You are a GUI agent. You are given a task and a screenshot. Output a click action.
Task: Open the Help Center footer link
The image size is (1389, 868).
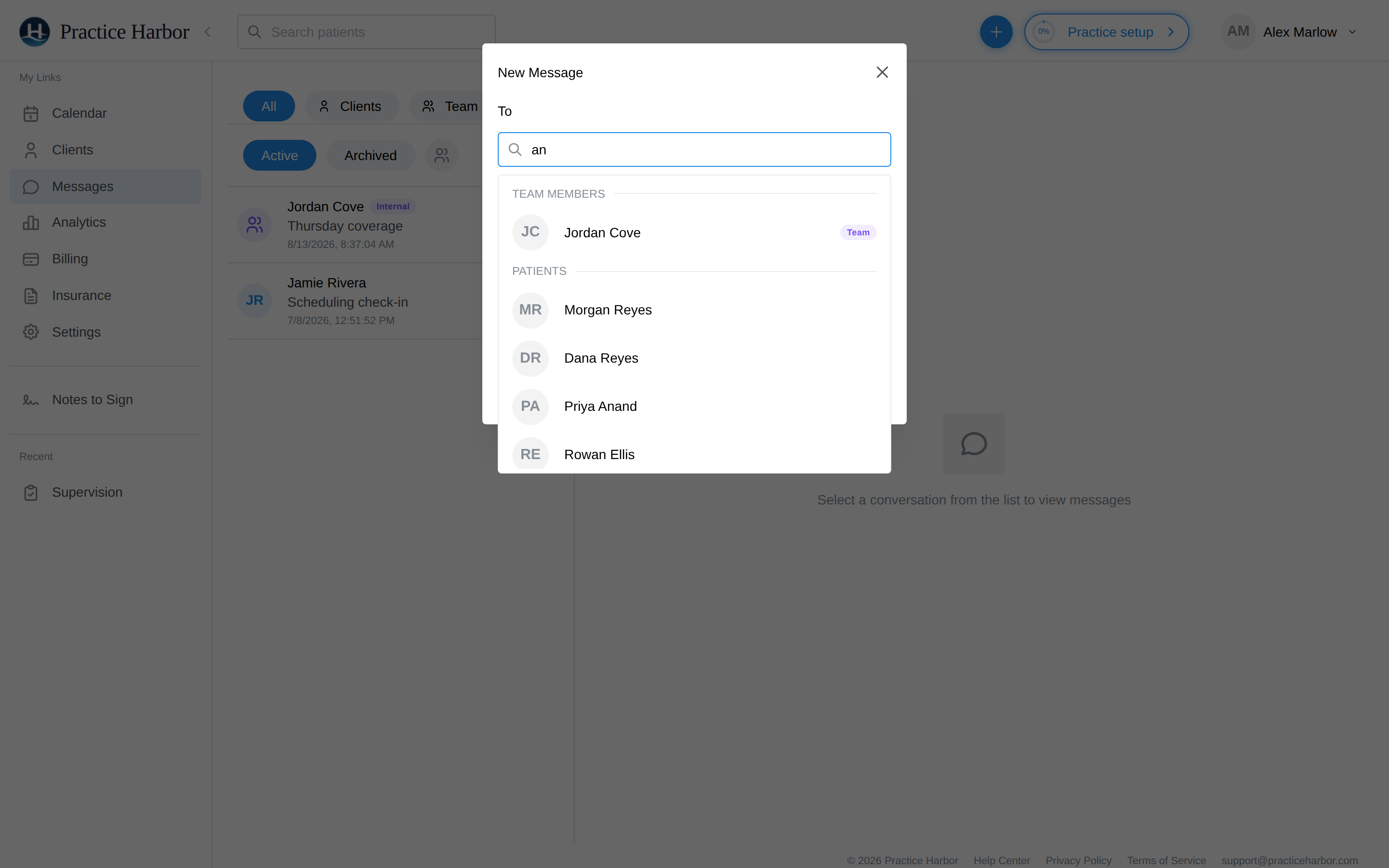tap(1002, 861)
